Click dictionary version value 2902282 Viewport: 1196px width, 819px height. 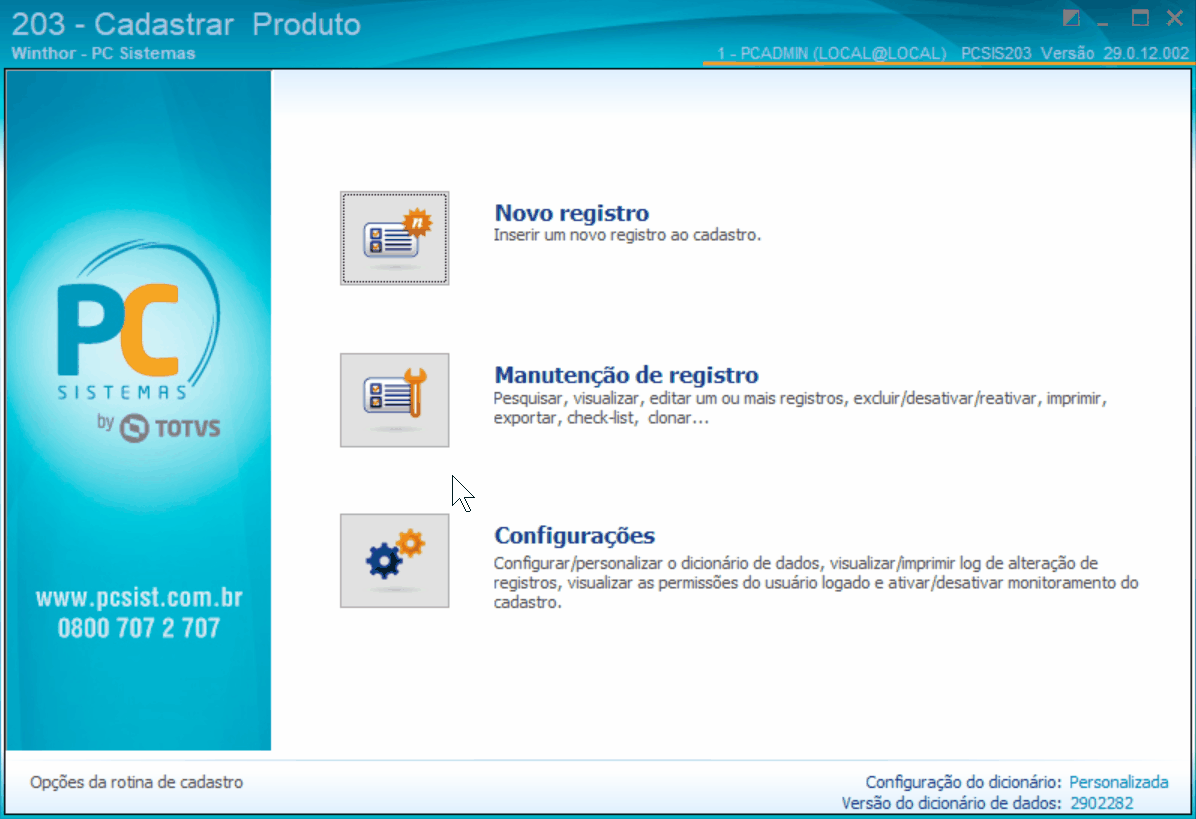(1101, 803)
